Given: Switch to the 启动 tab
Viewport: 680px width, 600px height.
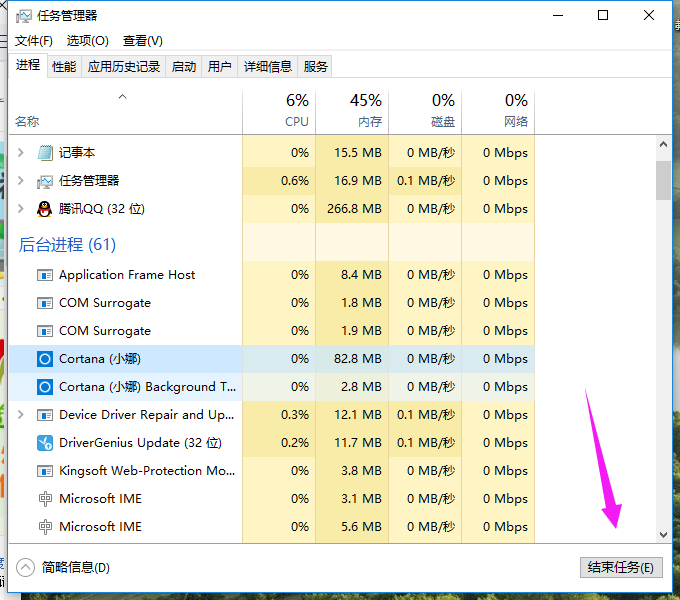Looking at the screenshot, I should tap(184, 67).
